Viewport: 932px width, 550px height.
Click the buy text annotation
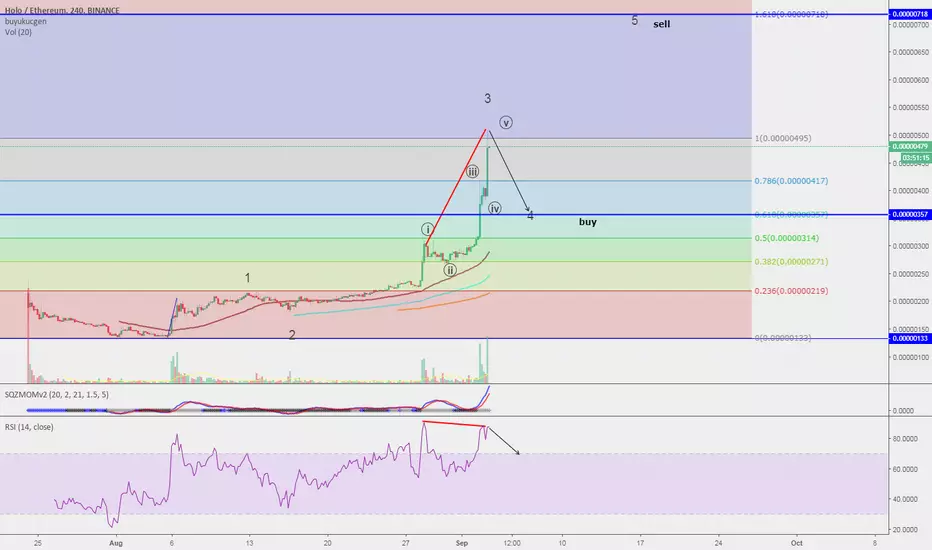[588, 222]
